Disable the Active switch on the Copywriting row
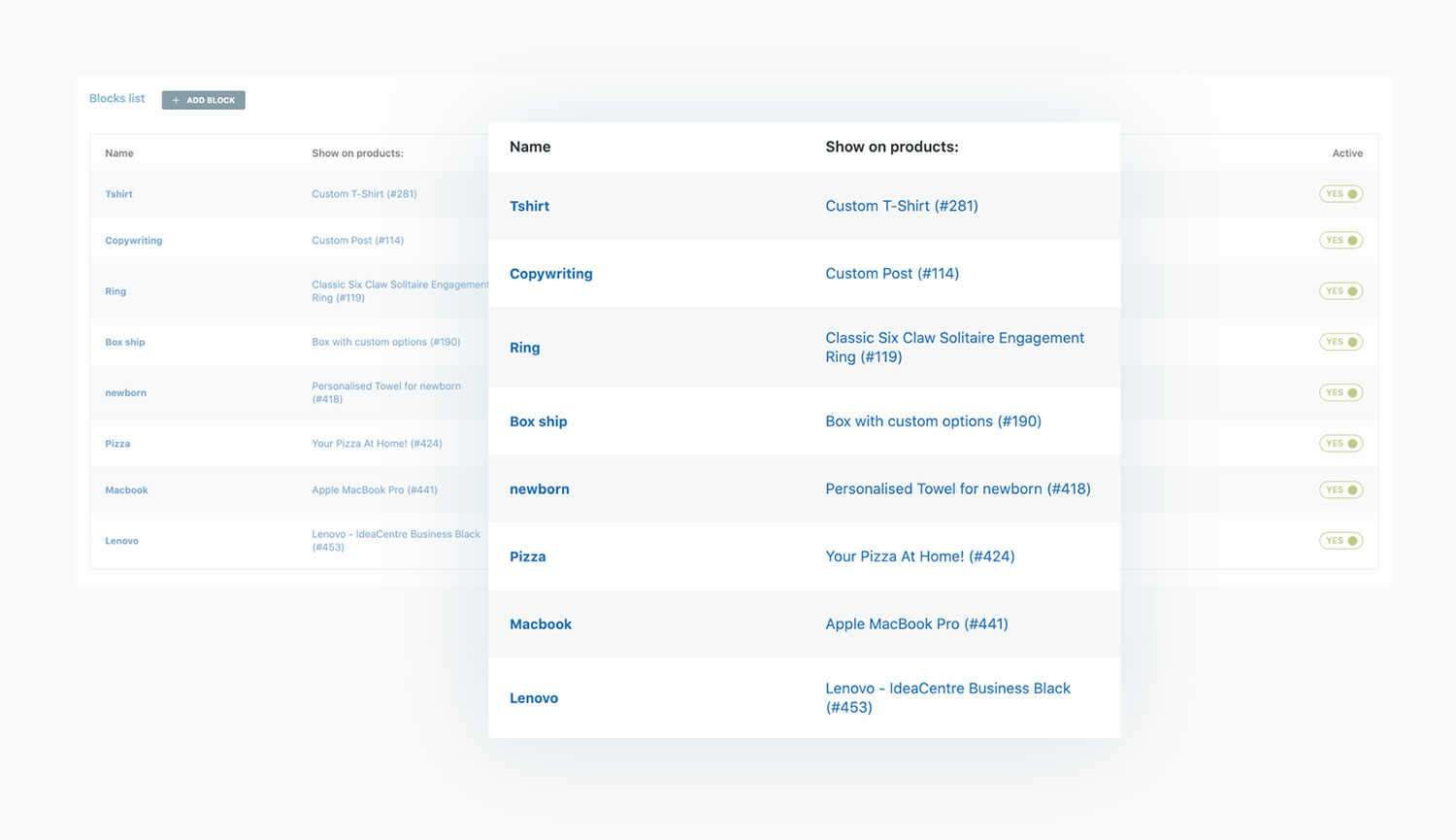 1340,240
